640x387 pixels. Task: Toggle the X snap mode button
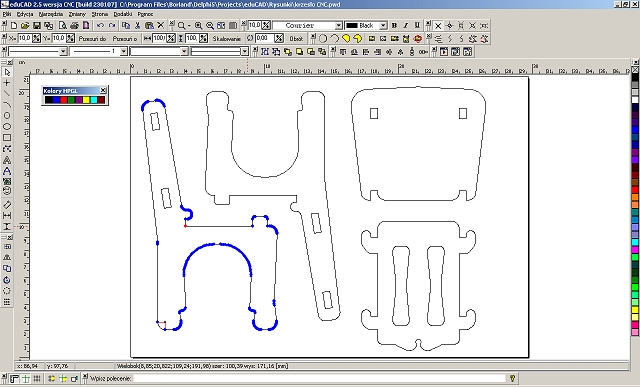point(438,26)
